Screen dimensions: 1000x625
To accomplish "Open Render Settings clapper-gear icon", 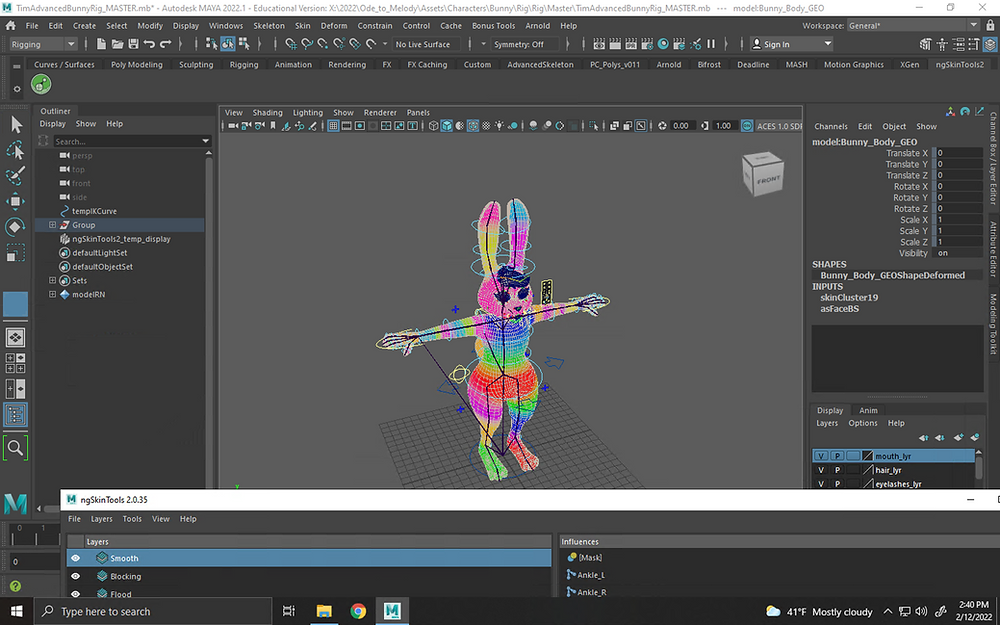I will [x=647, y=44].
